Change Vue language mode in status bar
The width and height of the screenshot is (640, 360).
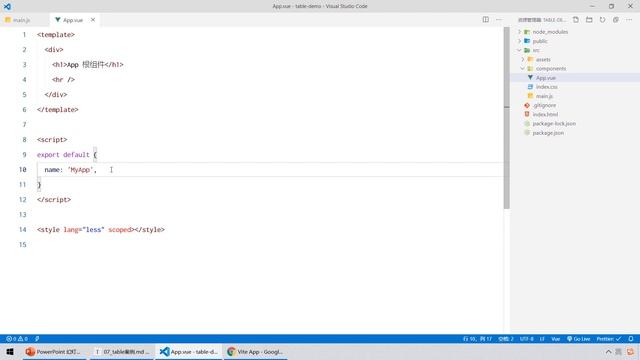click(x=556, y=339)
